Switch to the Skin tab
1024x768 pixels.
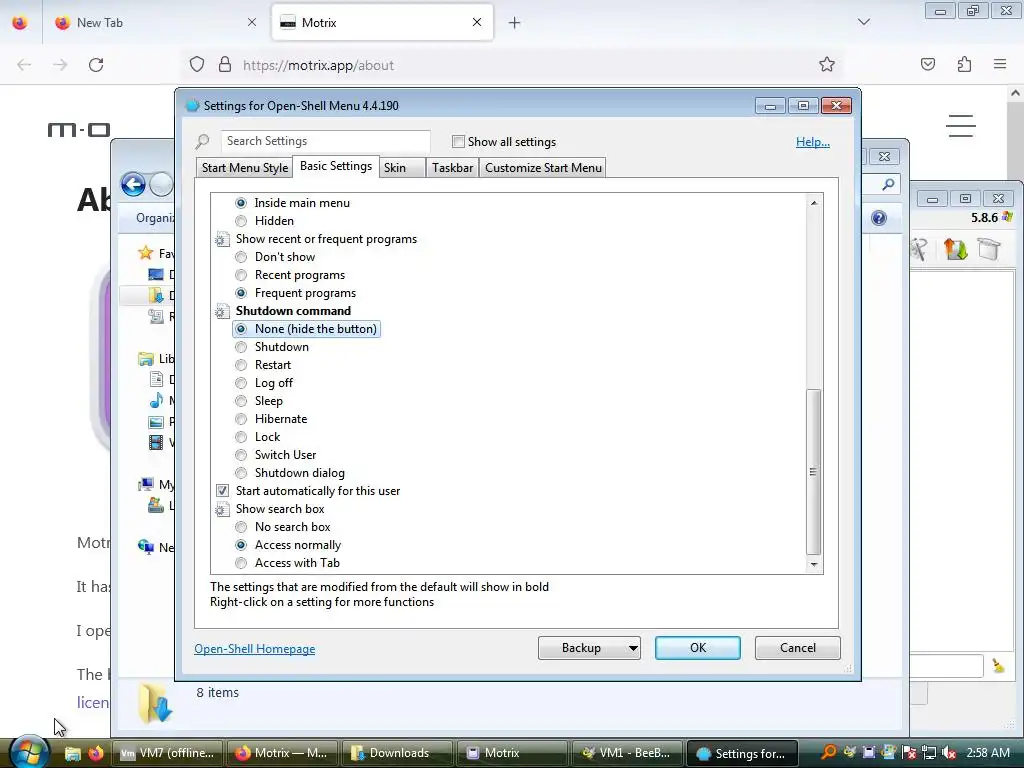(x=400, y=168)
